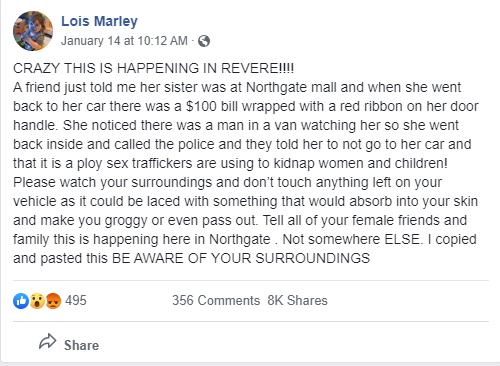This screenshot has height=366, width=500.
Task: Click the blue thumbs-up Like reaction icon
Action: (x=21, y=301)
